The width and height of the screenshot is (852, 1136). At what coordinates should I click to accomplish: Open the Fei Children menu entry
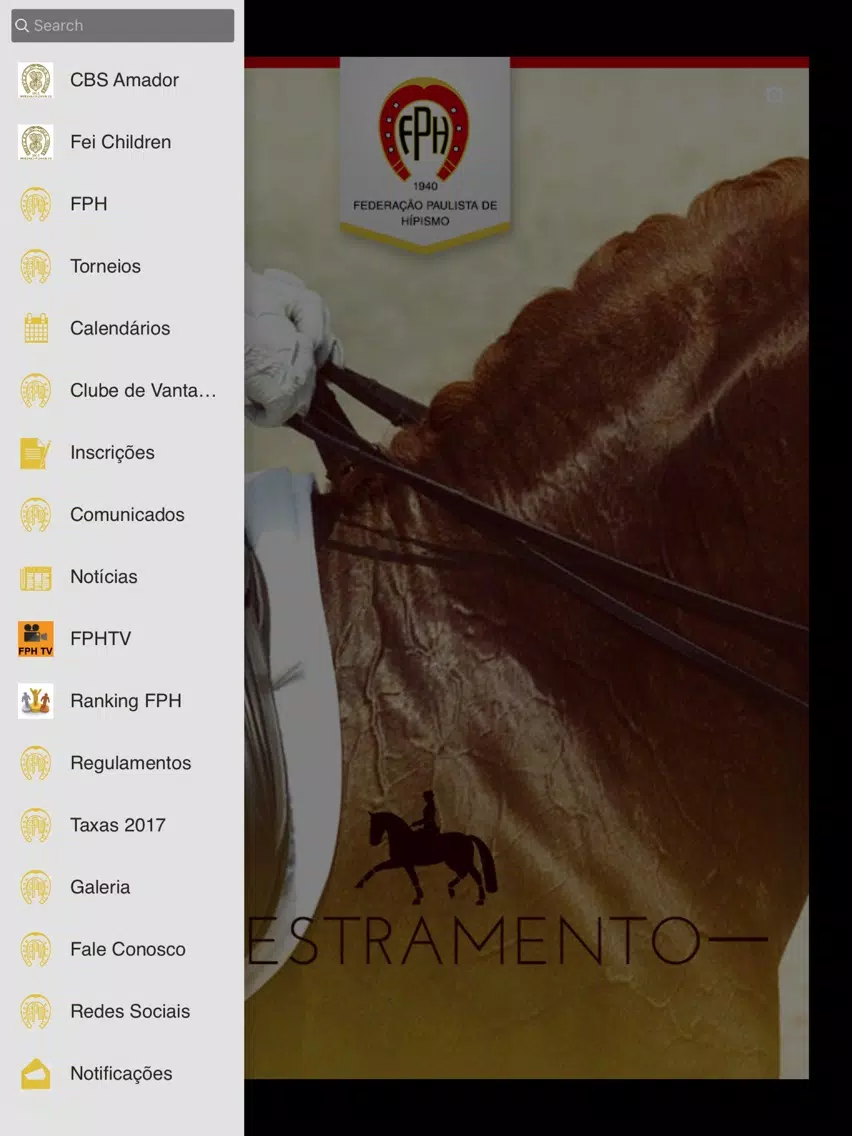(120, 142)
